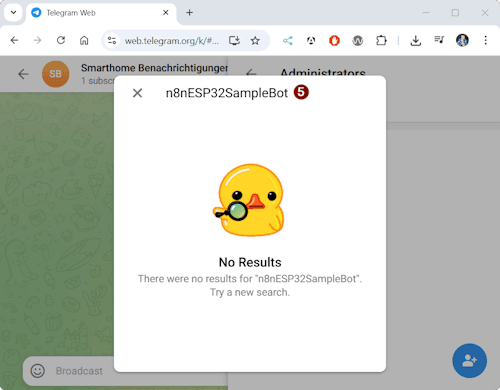The height and width of the screenshot is (390, 500).
Task: Click the panda extension icon
Action: (x=311, y=41)
